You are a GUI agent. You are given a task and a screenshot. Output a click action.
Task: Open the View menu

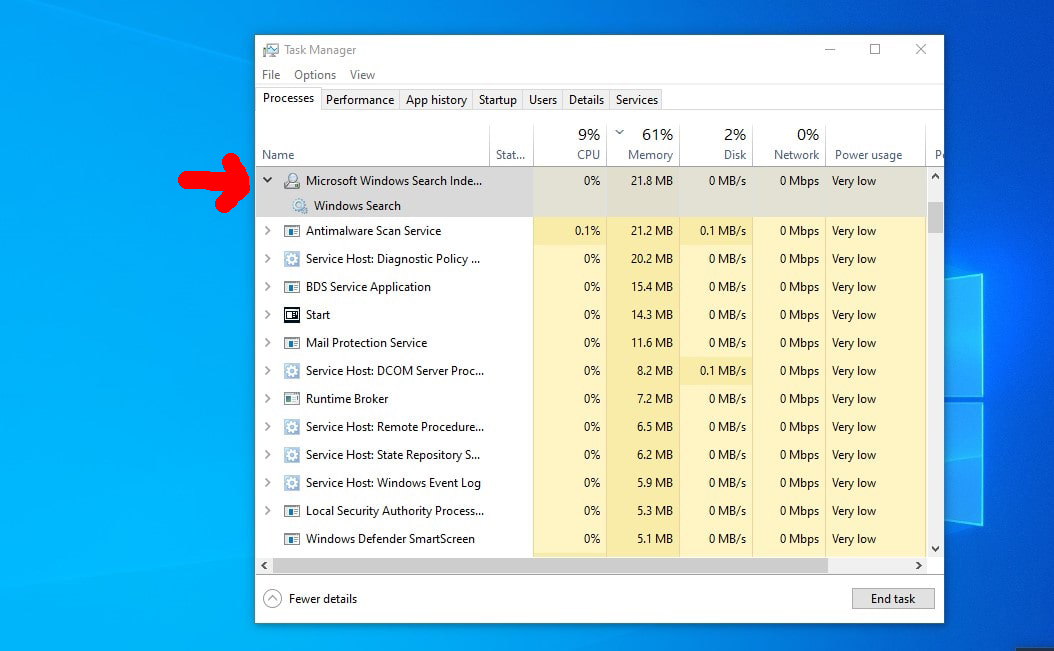(362, 75)
